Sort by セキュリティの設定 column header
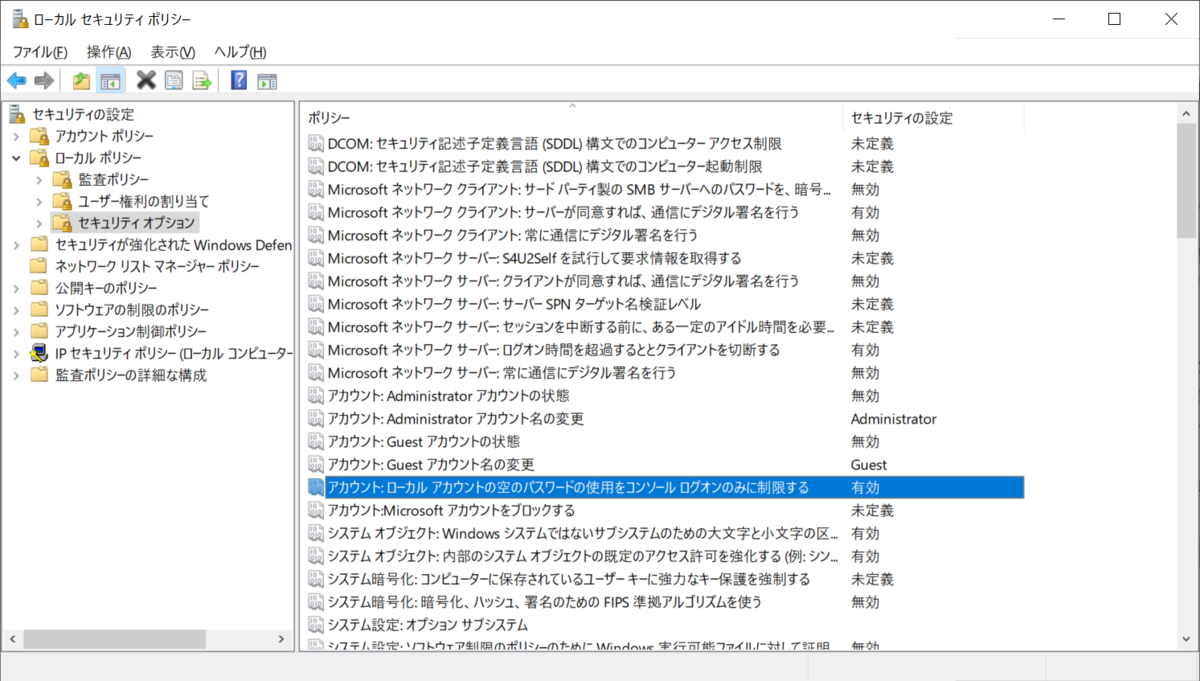Viewport: 1200px width, 681px height. [933, 117]
